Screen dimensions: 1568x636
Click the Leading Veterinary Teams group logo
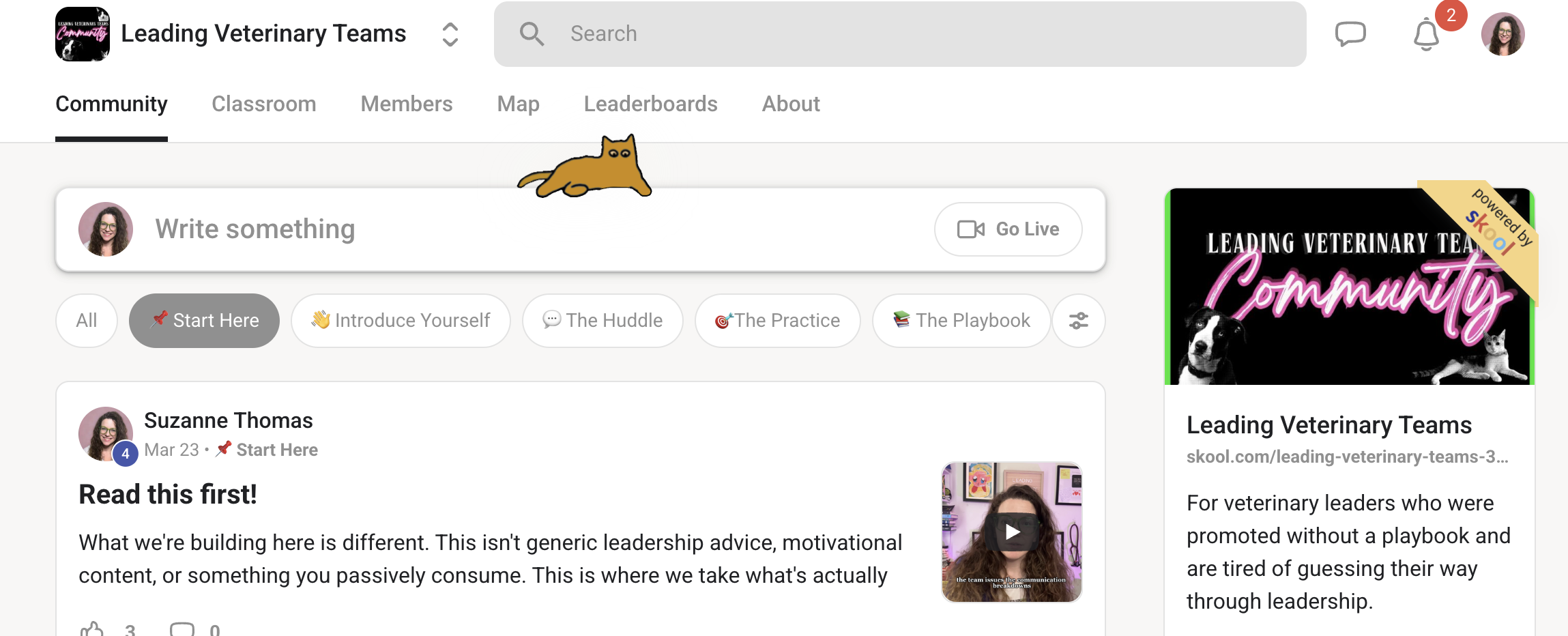[83, 34]
